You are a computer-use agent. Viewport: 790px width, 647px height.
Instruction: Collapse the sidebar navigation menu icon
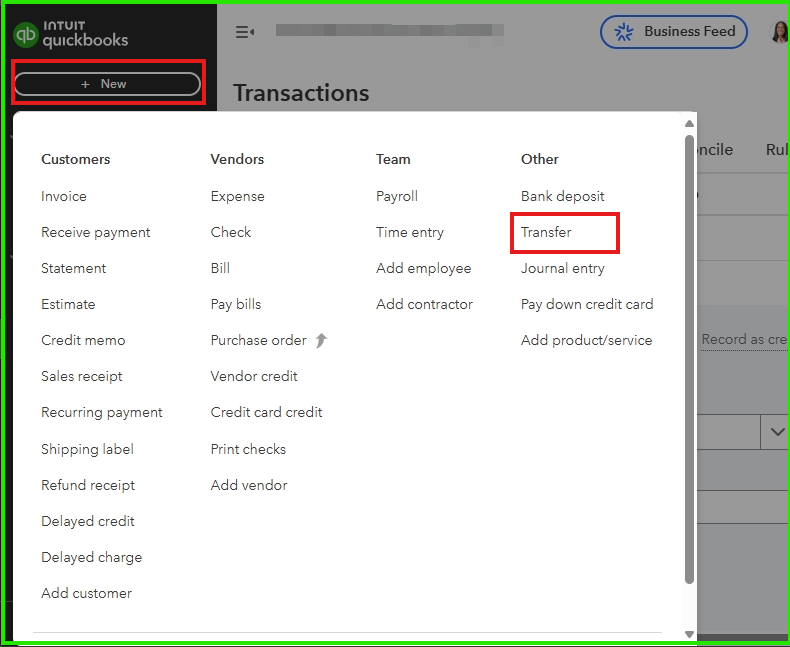click(245, 32)
